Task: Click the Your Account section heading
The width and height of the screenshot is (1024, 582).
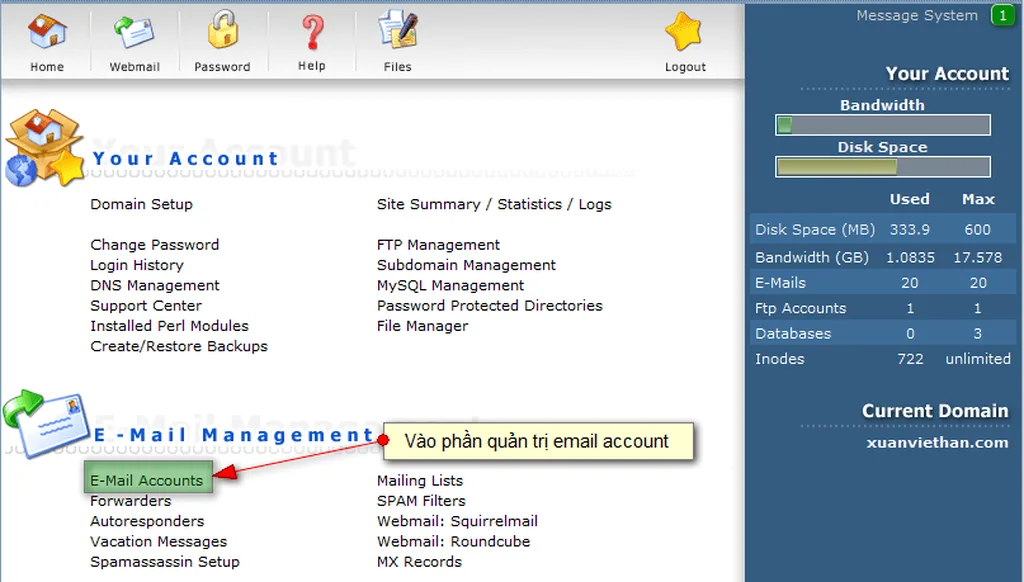Action: click(185, 159)
